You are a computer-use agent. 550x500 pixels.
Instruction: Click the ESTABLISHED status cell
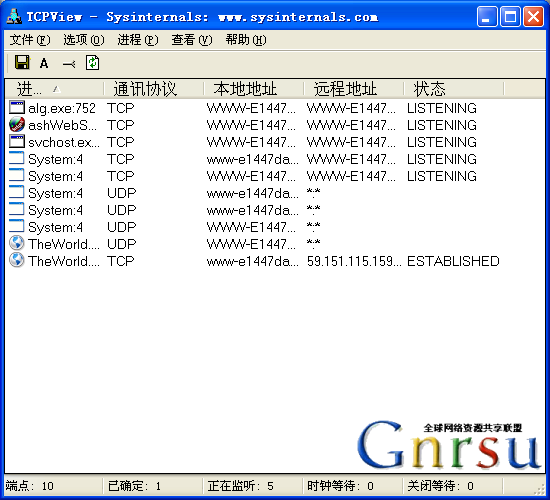point(453,261)
